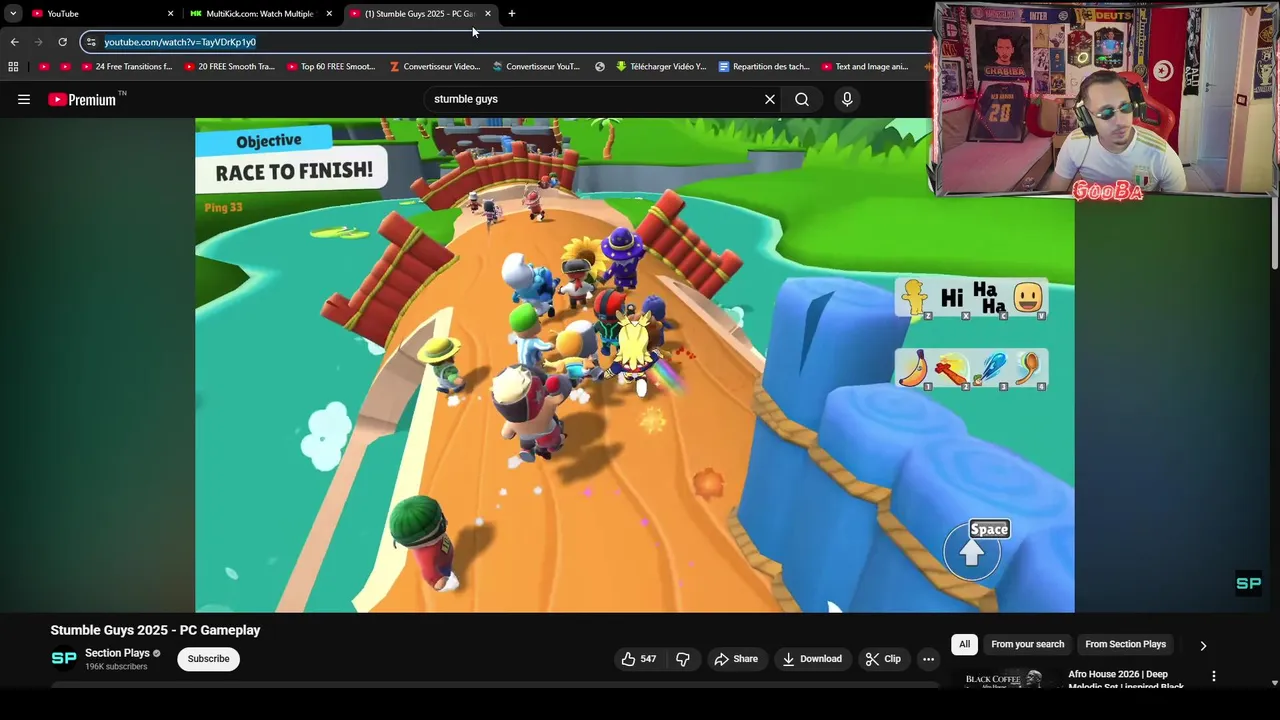Close the MultiKick.com tab
This screenshot has width=1280, height=720.
point(329,13)
